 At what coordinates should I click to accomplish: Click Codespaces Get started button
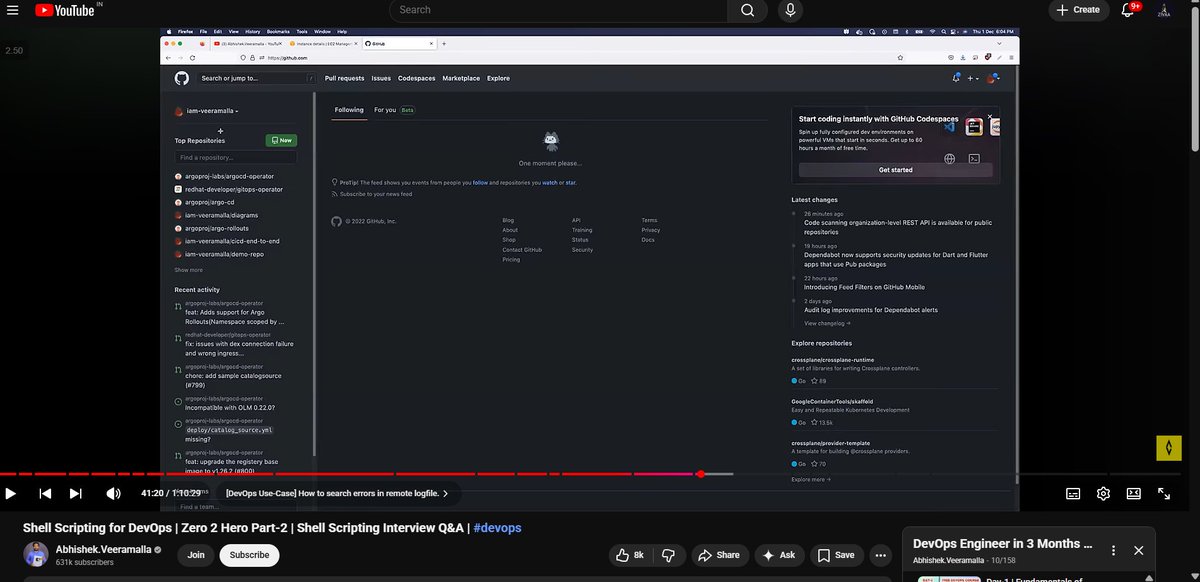coord(895,170)
